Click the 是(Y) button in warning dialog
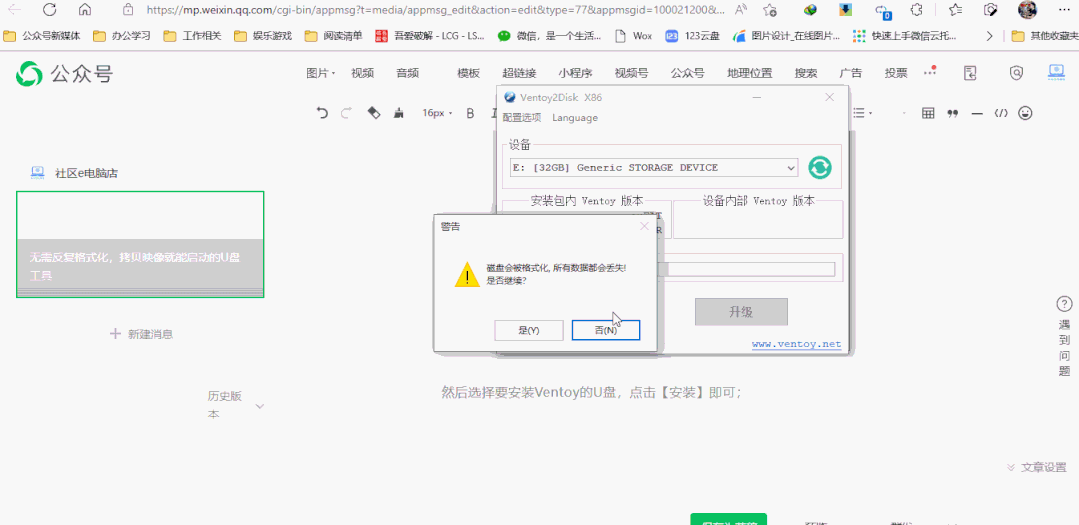1079x525 pixels. click(528, 330)
